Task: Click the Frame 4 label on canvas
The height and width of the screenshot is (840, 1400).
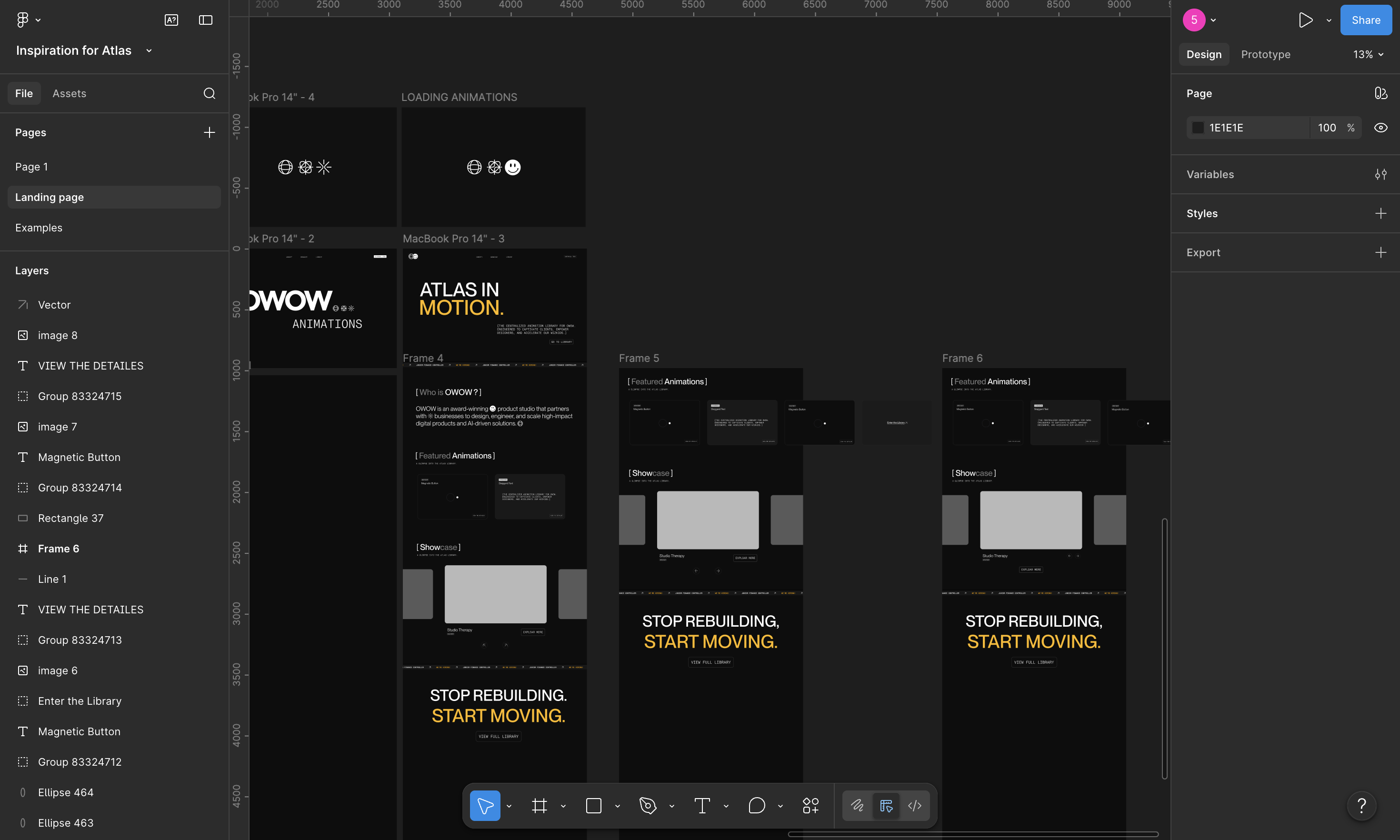Action: tap(423, 358)
